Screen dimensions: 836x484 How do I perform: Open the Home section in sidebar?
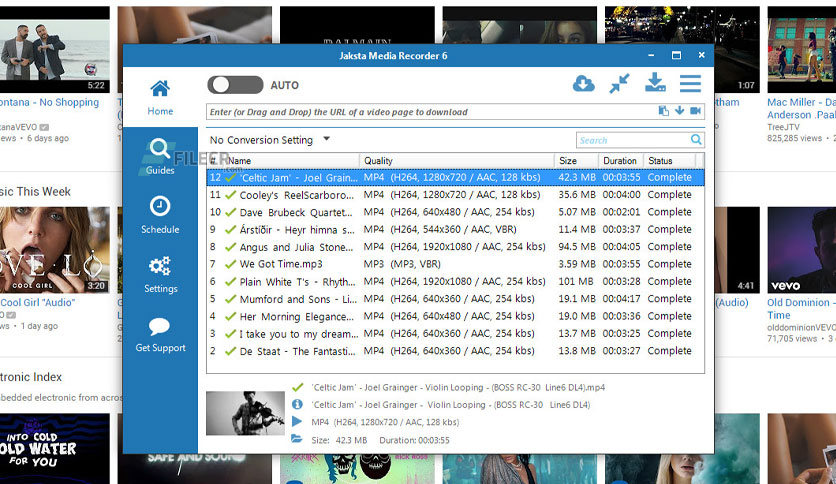[160, 98]
